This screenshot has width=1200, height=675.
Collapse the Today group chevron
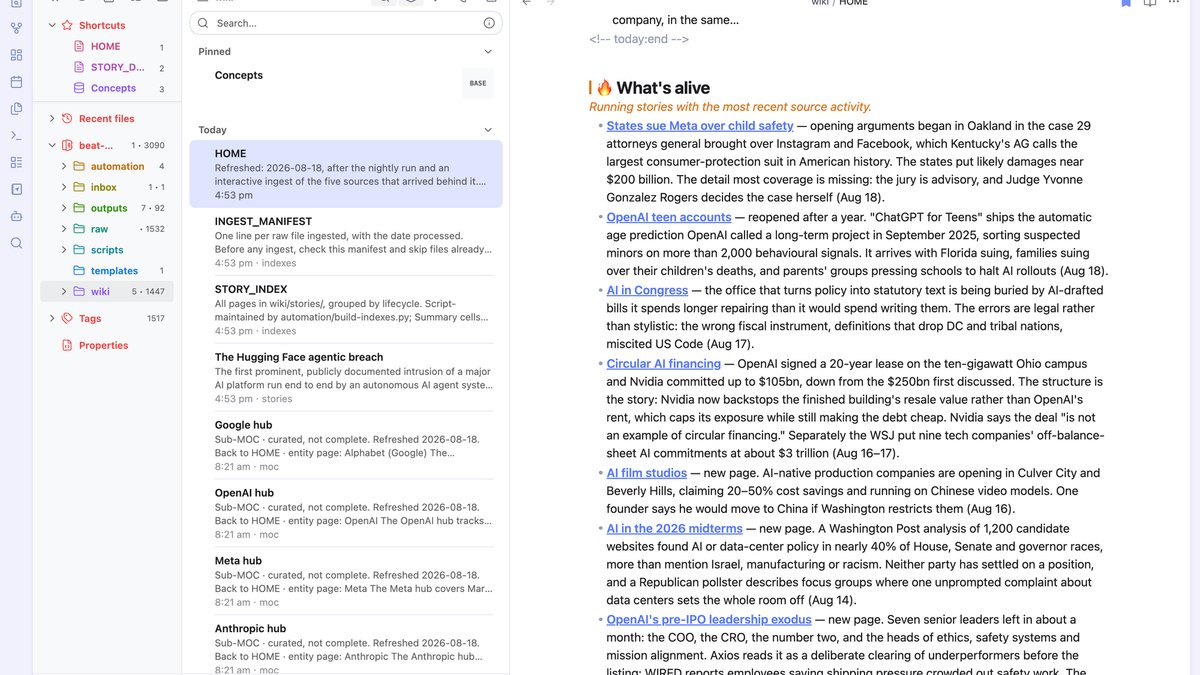488,130
